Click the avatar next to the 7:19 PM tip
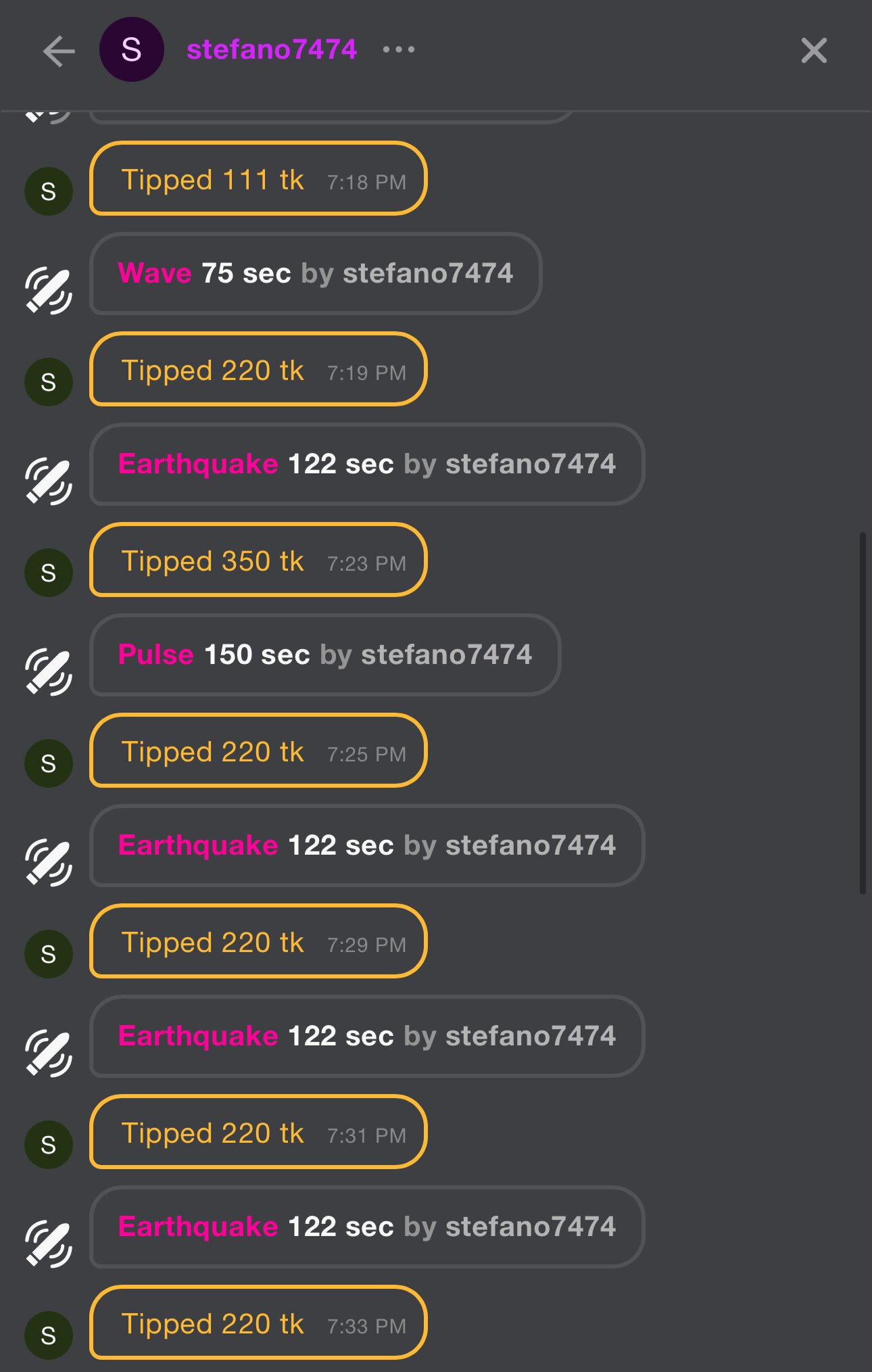 (x=49, y=382)
